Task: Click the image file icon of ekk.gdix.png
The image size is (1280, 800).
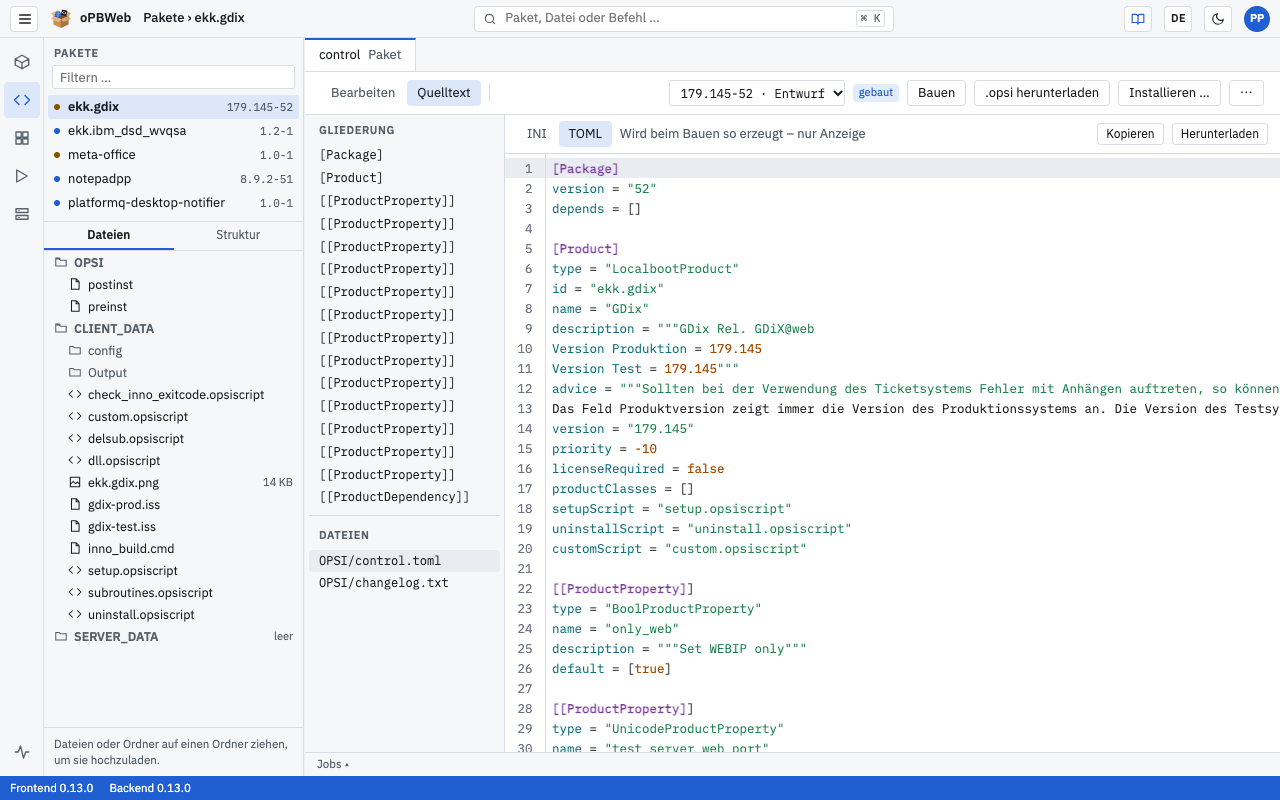Action: (x=75, y=482)
